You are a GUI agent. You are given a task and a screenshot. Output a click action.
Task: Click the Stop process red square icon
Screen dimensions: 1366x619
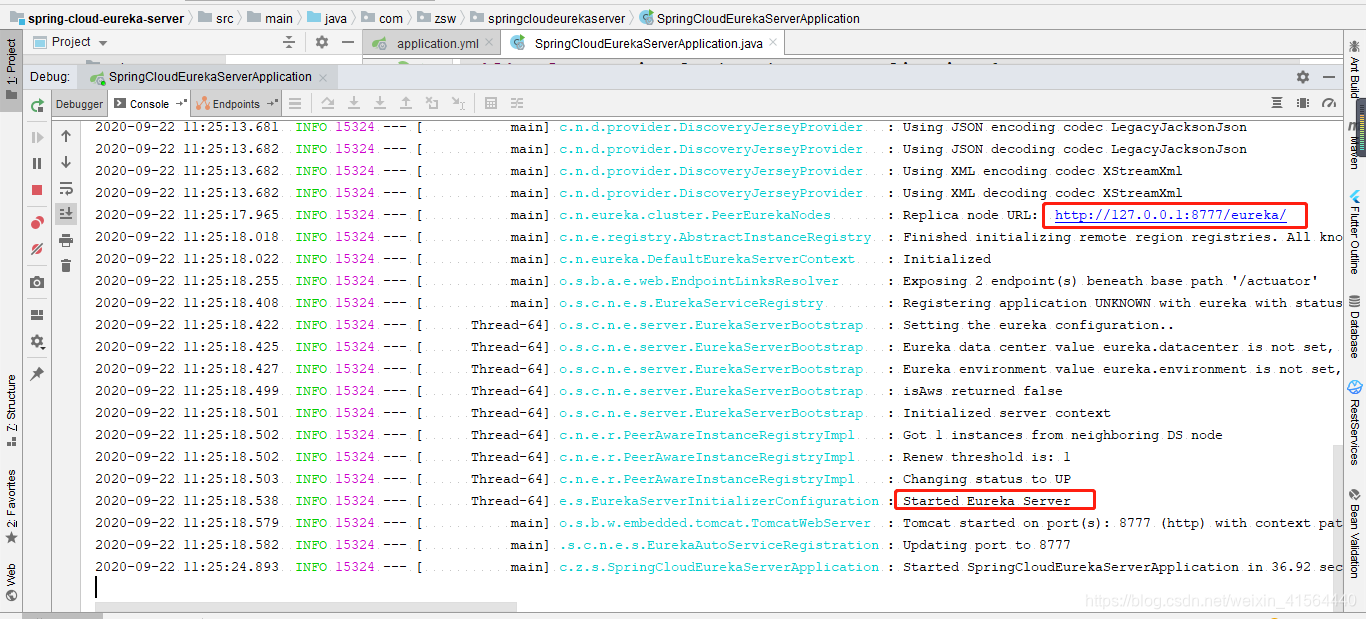37,188
